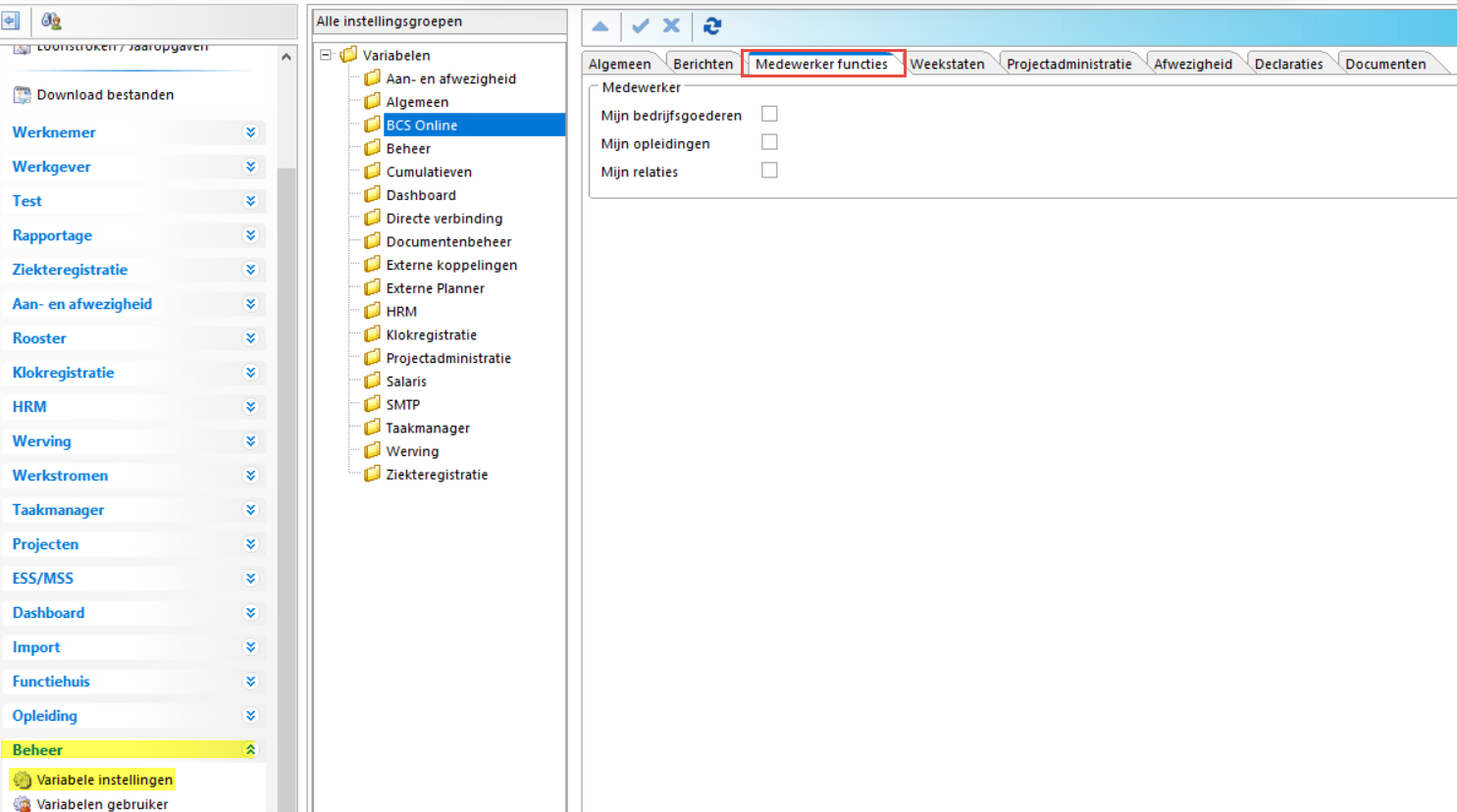Click the Alle instellingsgroepen header
This screenshot has height=812, width=1457.
(x=440, y=22)
